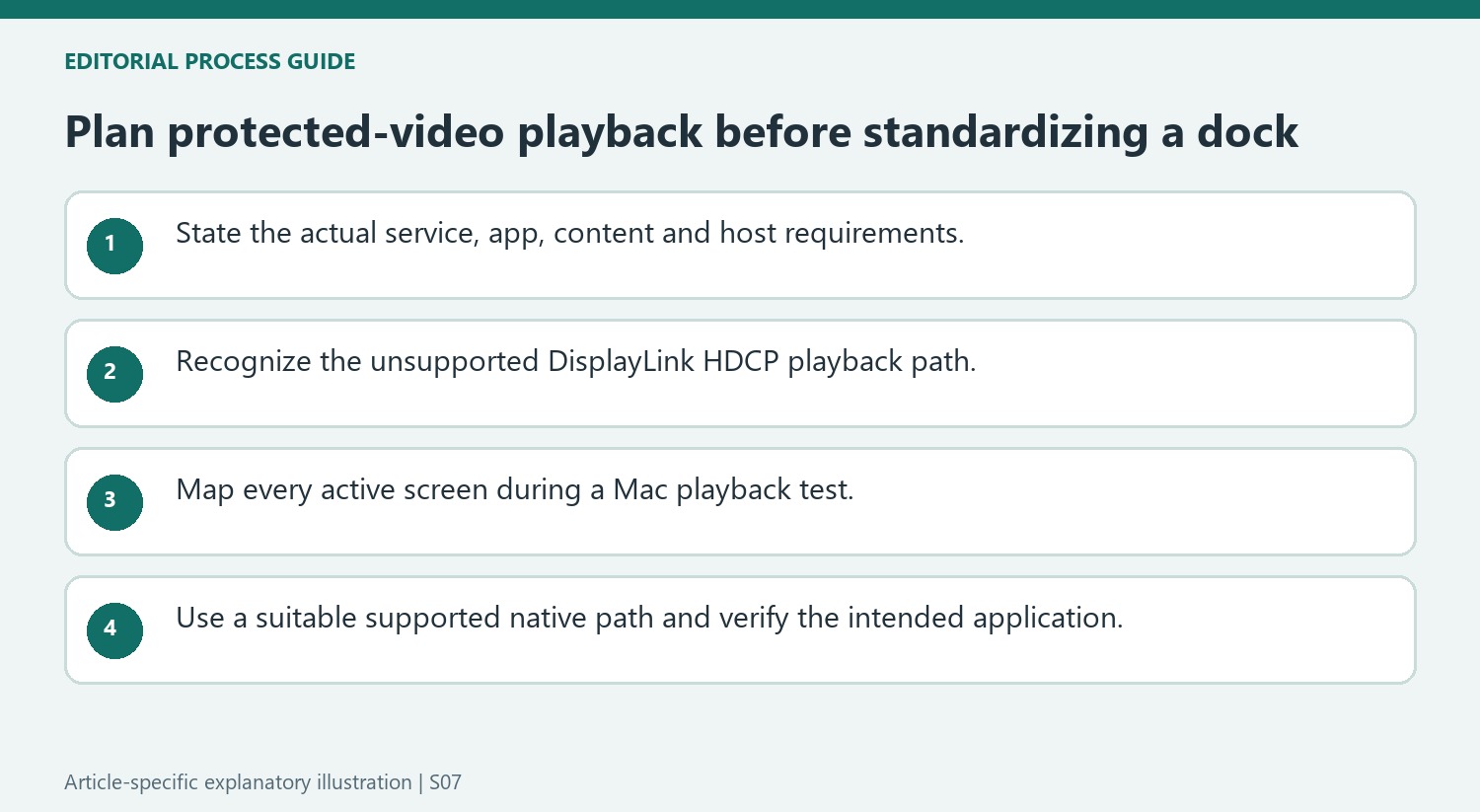Select the 'EDITORIAL PROCESS GUIDE' label
The width and height of the screenshot is (1480, 812).
[x=210, y=61]
